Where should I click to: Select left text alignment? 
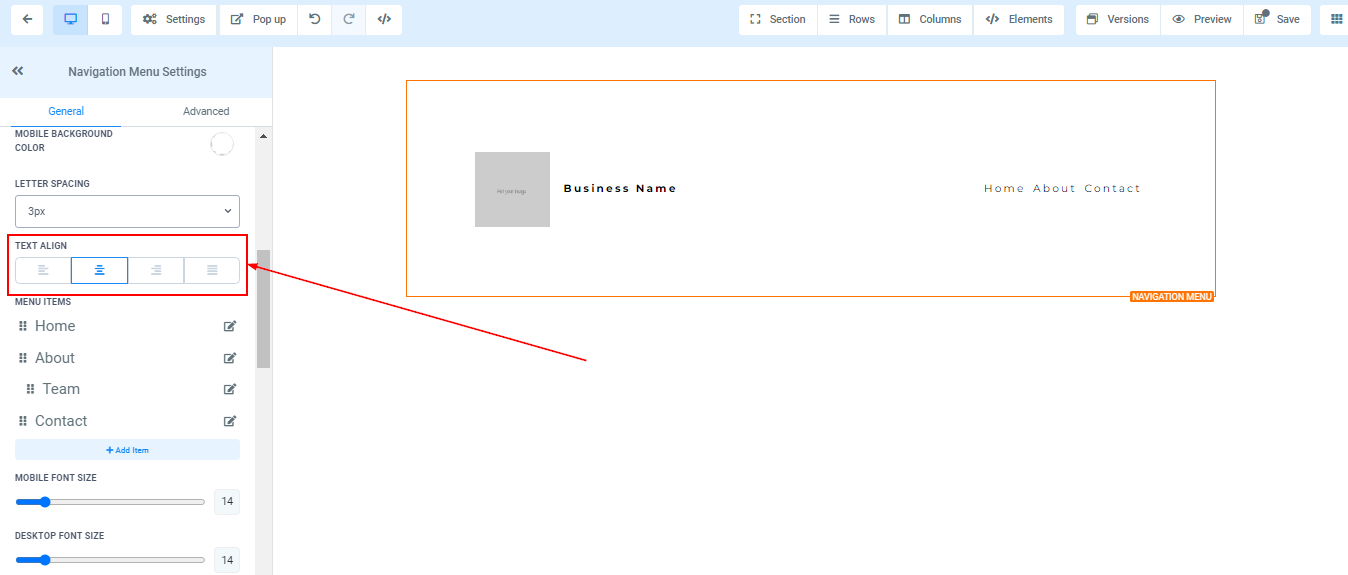point(43,270)
